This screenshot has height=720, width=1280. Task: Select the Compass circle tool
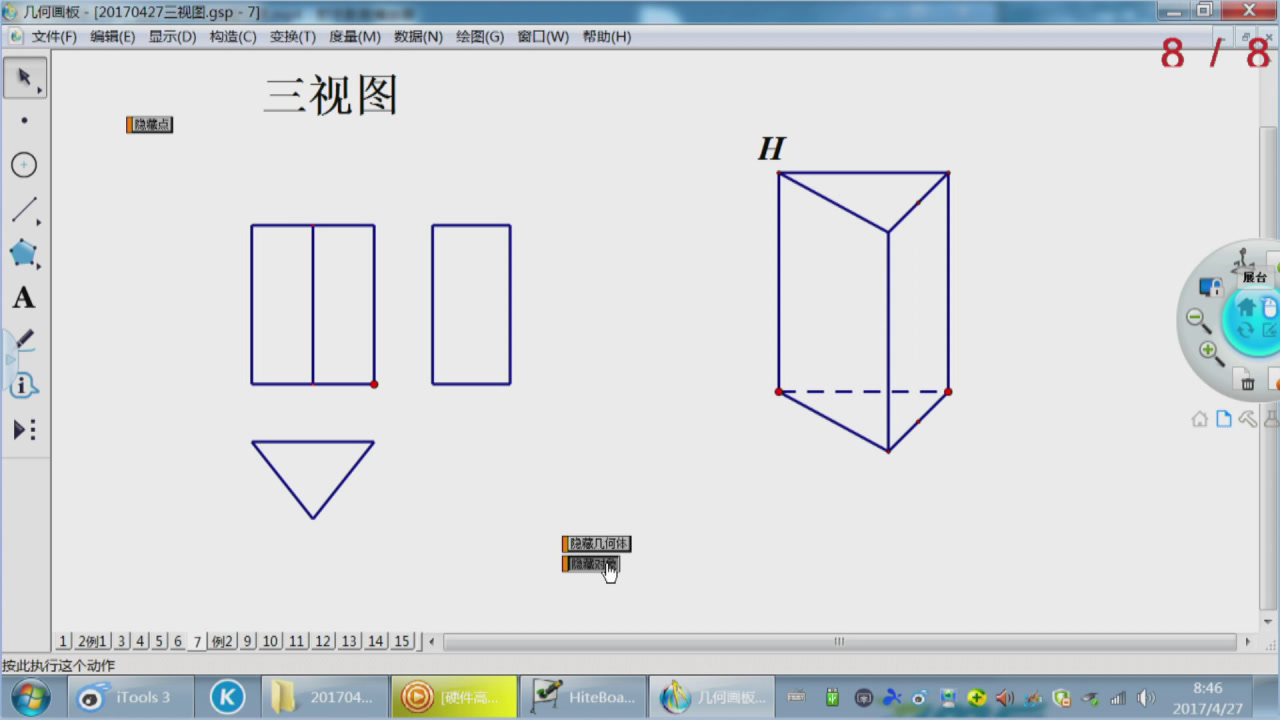24,165
